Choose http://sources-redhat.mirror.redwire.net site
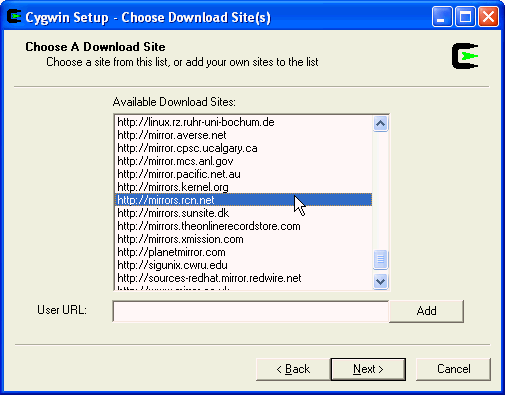This screenshot has width=505, height=395. (243, 278)
